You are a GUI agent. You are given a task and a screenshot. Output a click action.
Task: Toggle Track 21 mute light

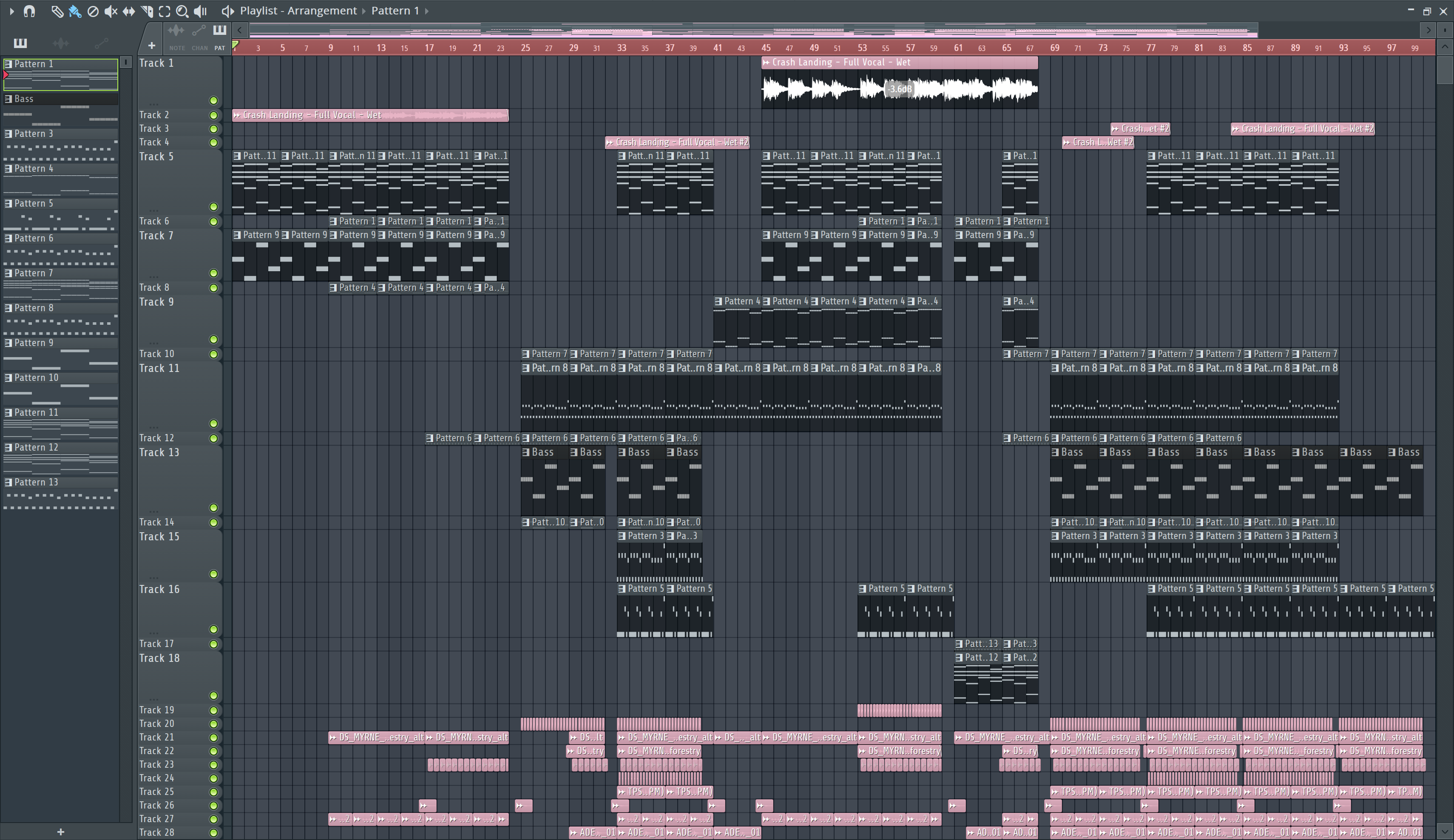tap(213, 737)
